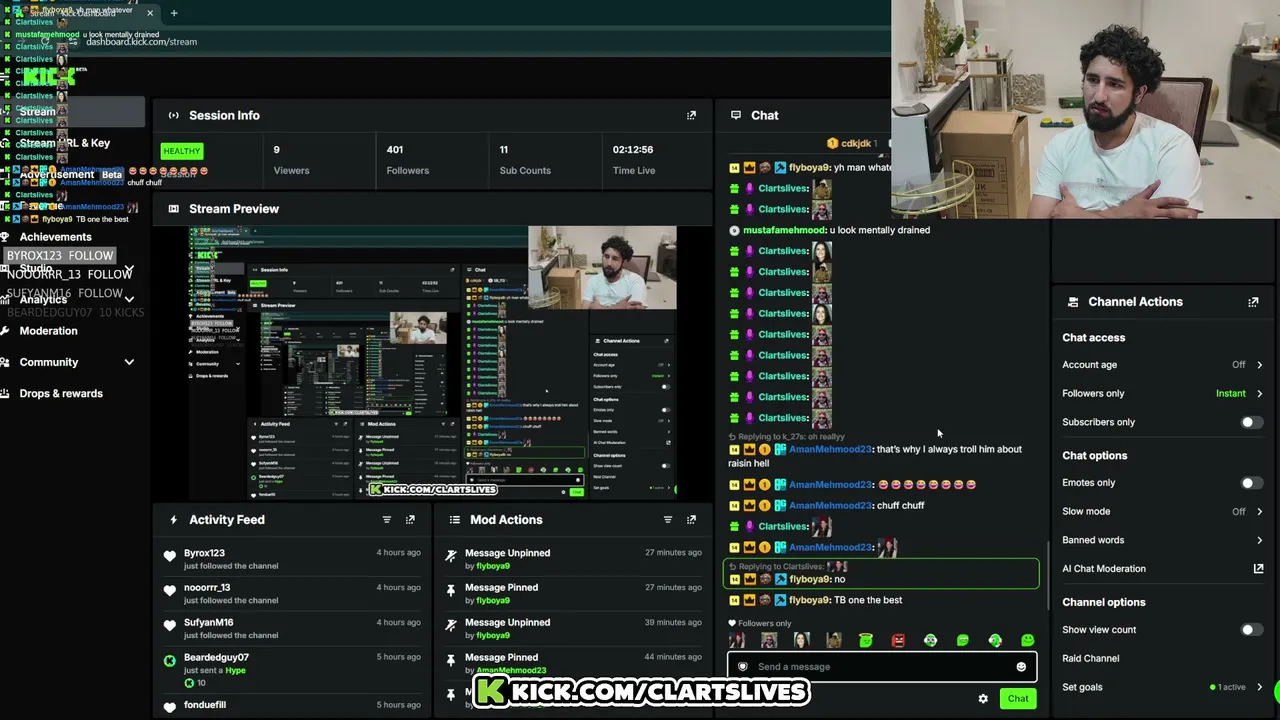1280x720 pixels.
Task: Open Achievements in sidebar
Action: [x=55, y=237]
